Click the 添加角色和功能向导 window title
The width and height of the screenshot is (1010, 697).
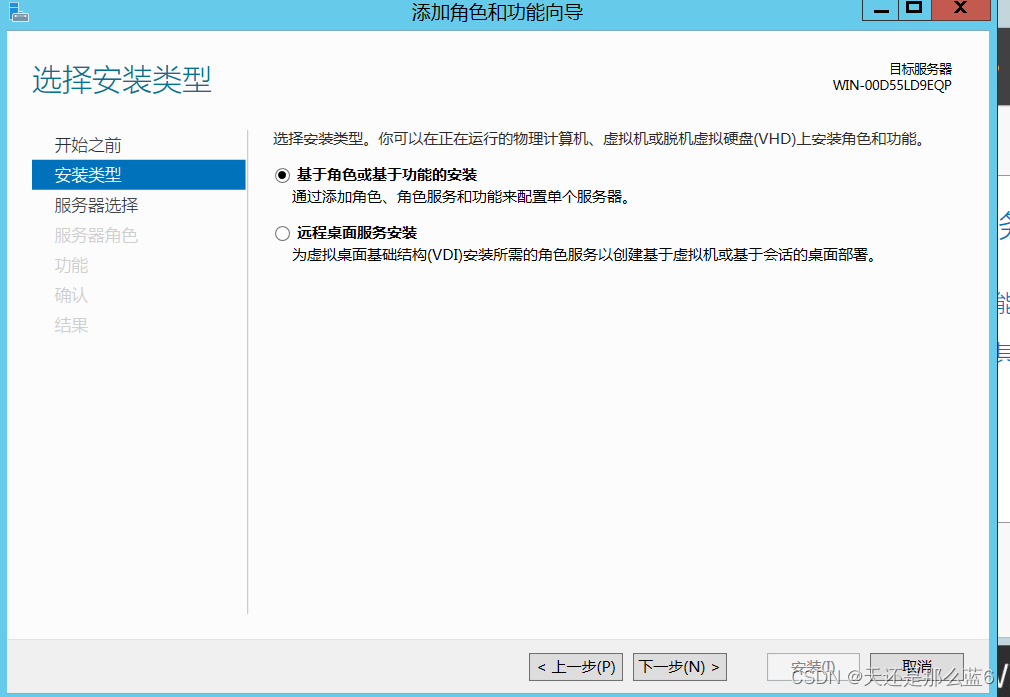497,12
